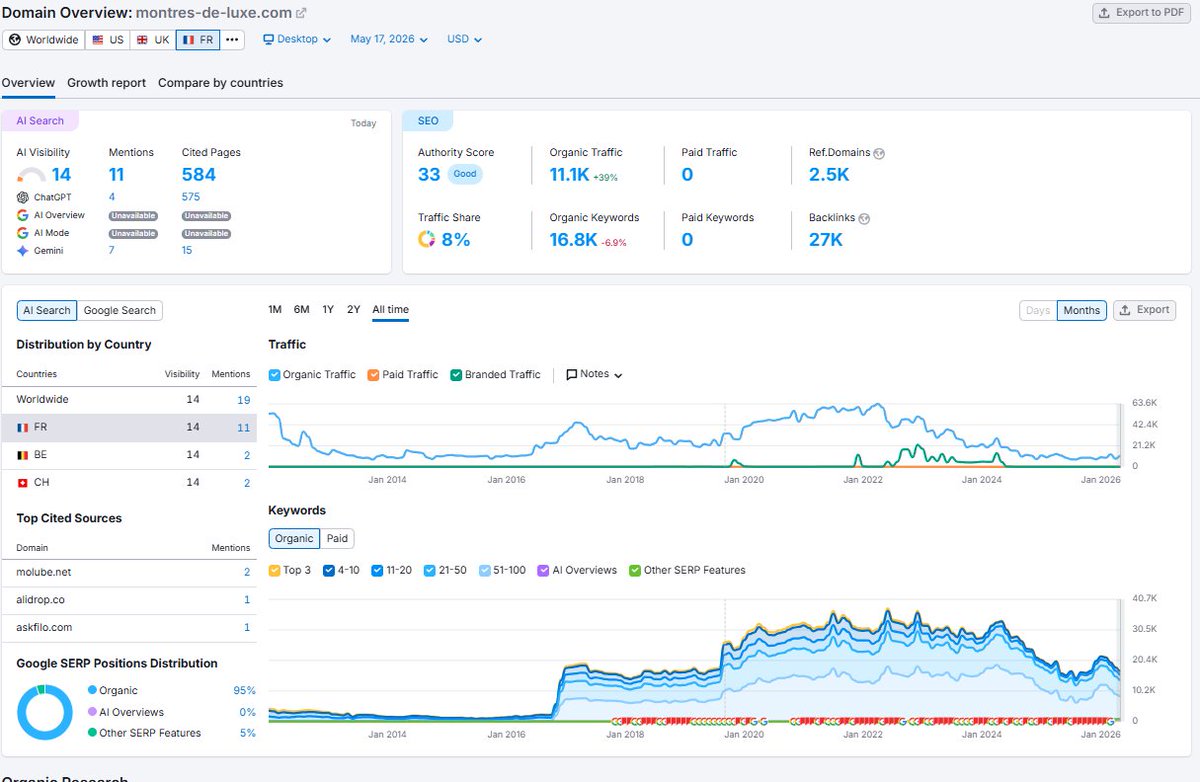
Task: Select the Organic keywords toggle
Action: click(x=294, y=538)
